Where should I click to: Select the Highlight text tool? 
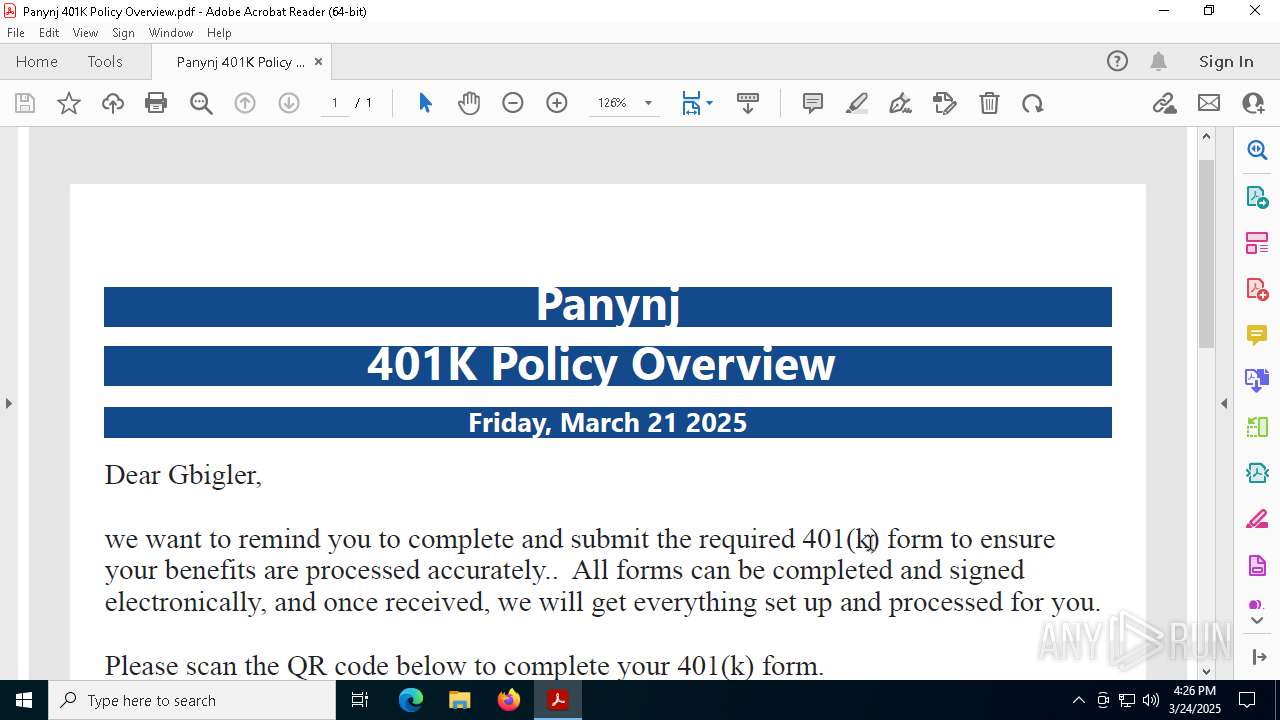click(x=857, y=103)
